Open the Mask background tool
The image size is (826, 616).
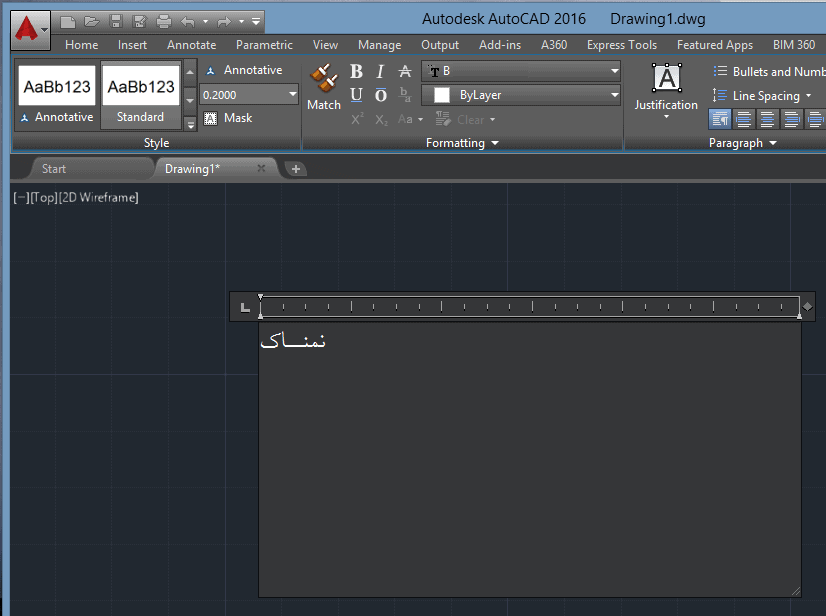click(228, 118)
